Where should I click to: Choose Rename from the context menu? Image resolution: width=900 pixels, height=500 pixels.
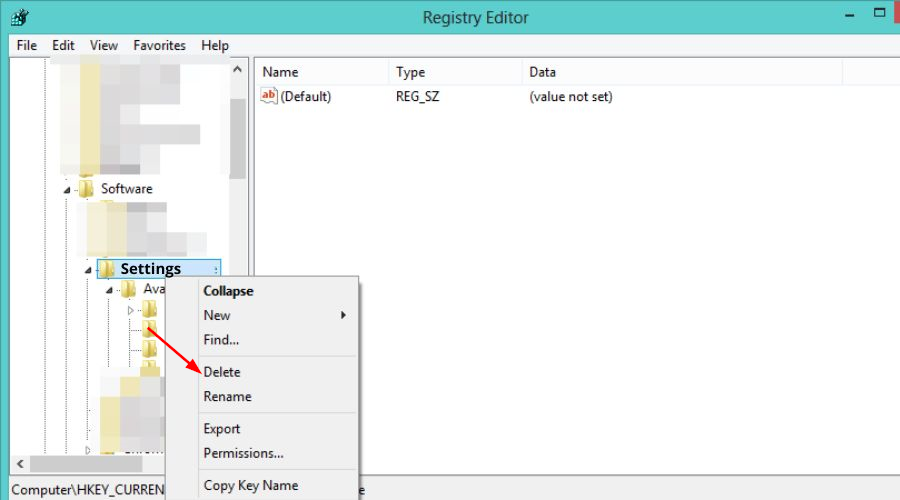pyautogui.click(x=227, y=396)
